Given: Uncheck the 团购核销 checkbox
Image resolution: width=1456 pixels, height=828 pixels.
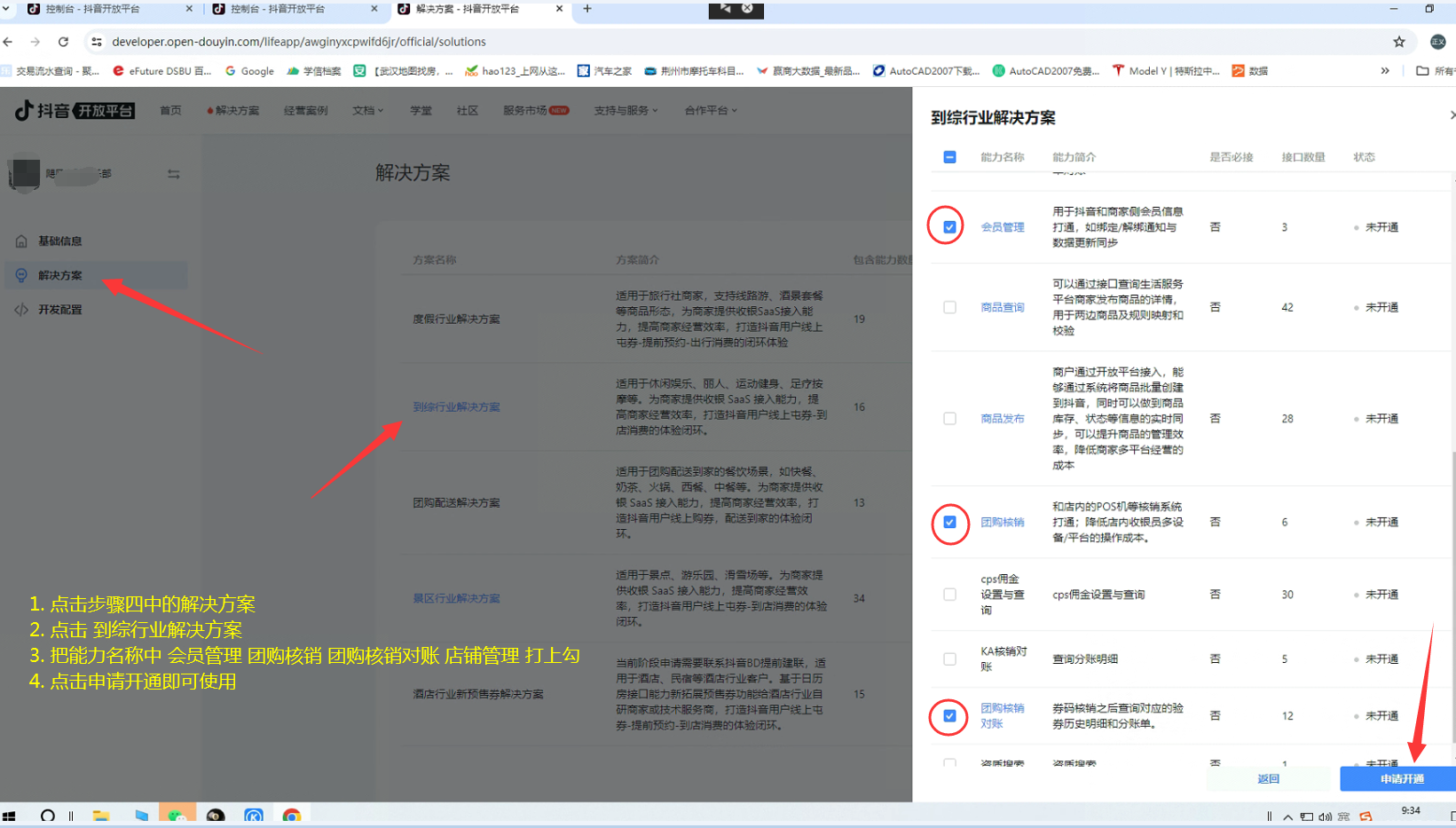Looking at the screenshot, I should (x=949, y=522).
